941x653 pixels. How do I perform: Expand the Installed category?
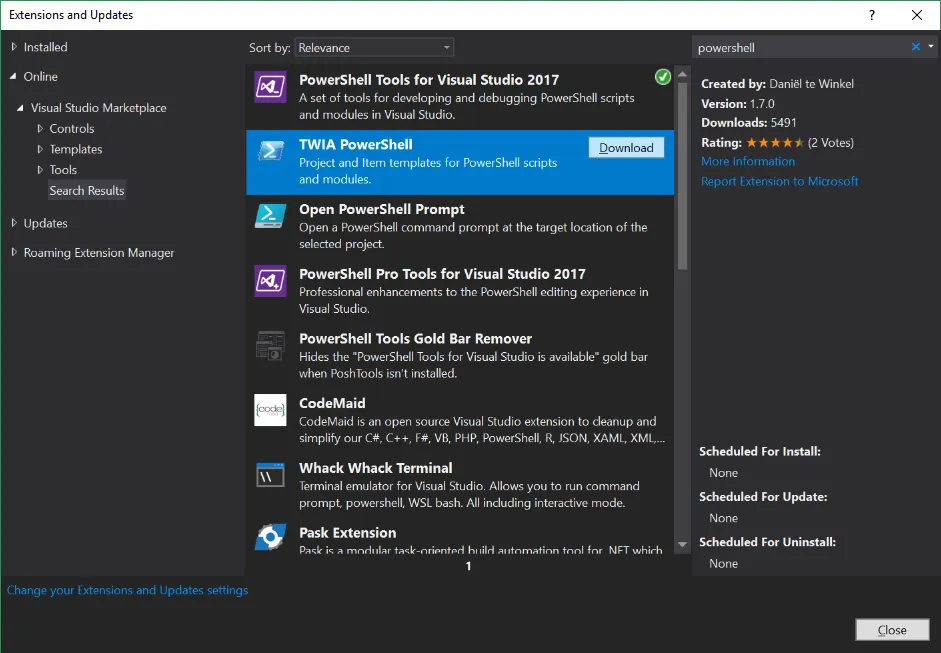14,47
